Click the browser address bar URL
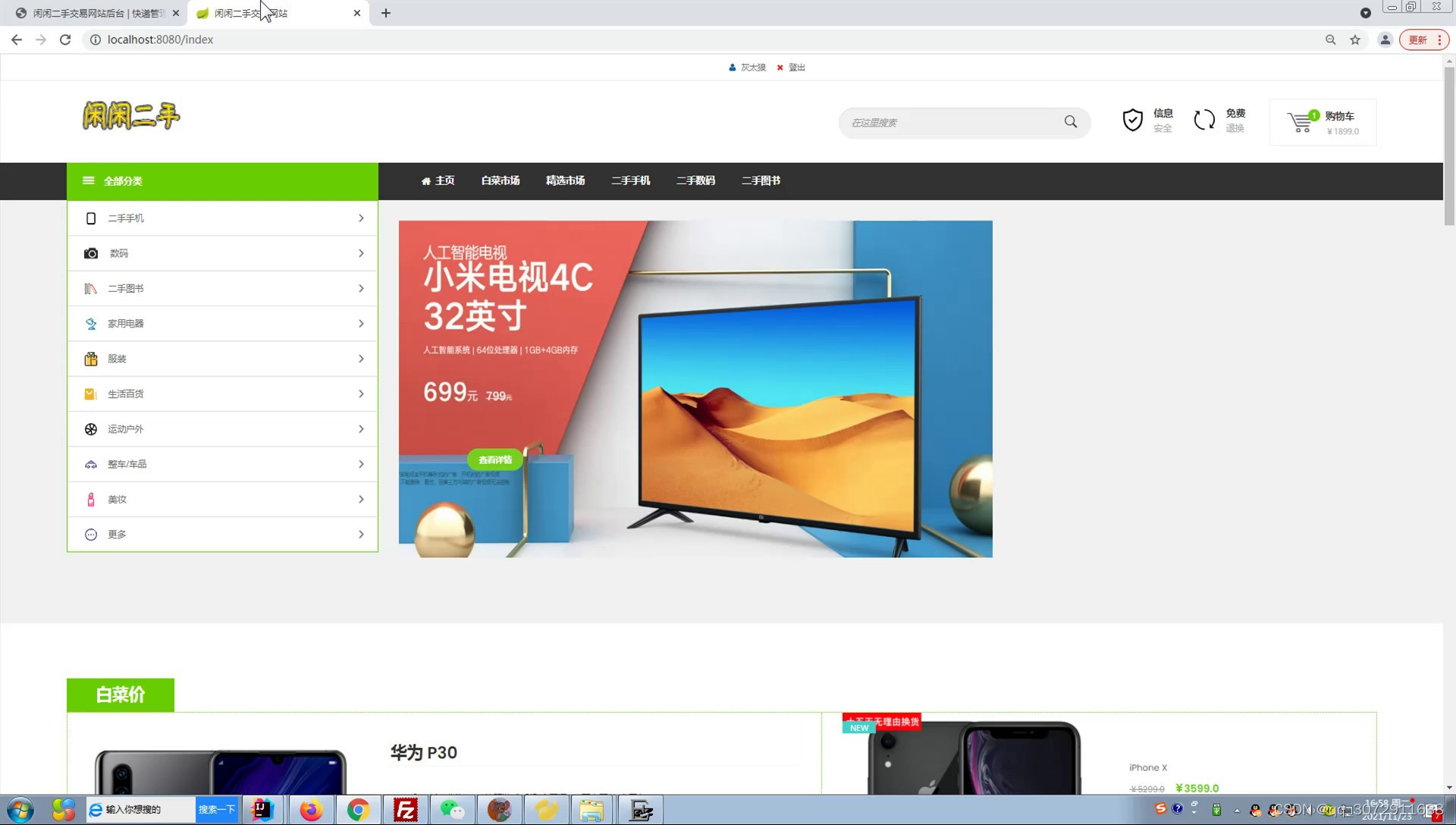The width and height of the screenshot is (1456, 825). [160, 39]
